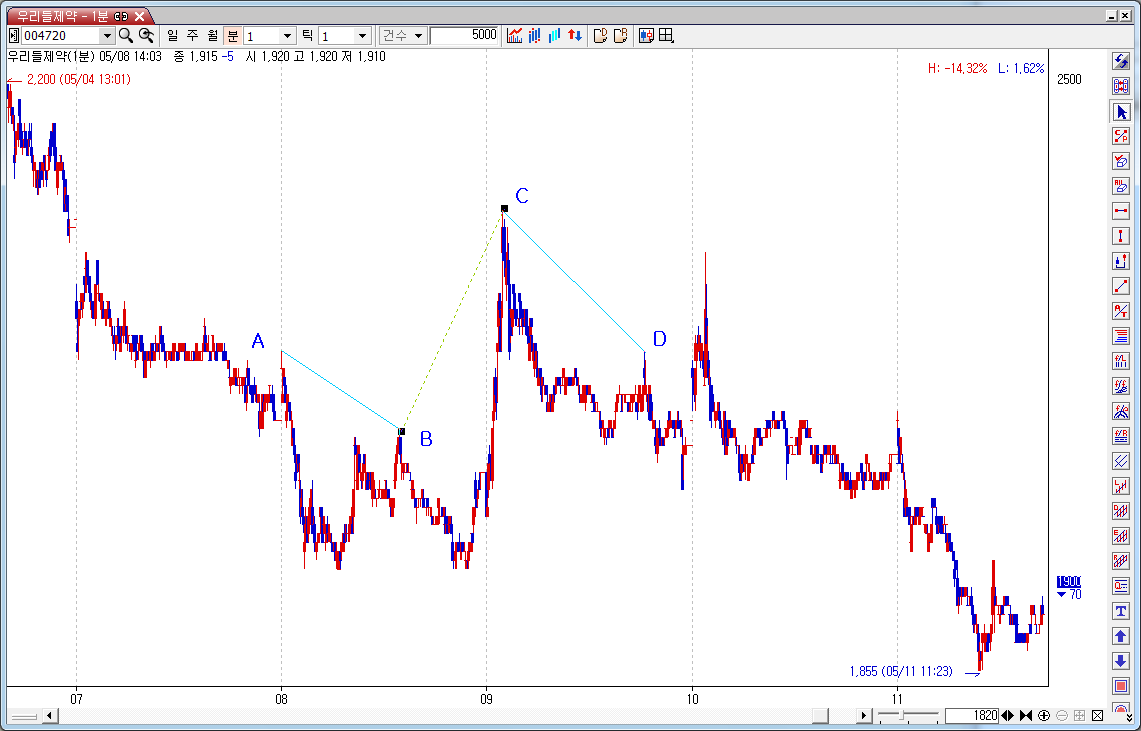Activate the text (T) annotation tool
Viewport: 1141px width, 731px height.
point(1121,611)
